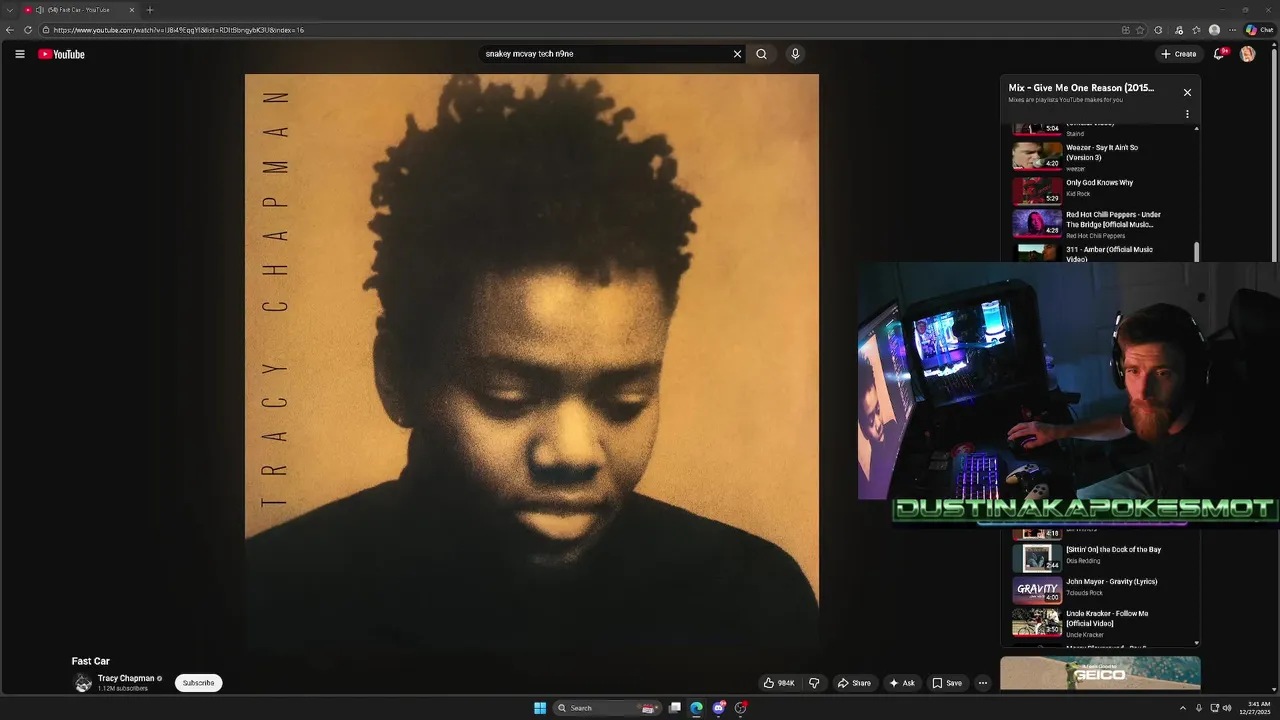The height and width of the screenshot is (720, 1280).
Task: Open the apps icon in the address bar
Action: tap(1126, 30)
